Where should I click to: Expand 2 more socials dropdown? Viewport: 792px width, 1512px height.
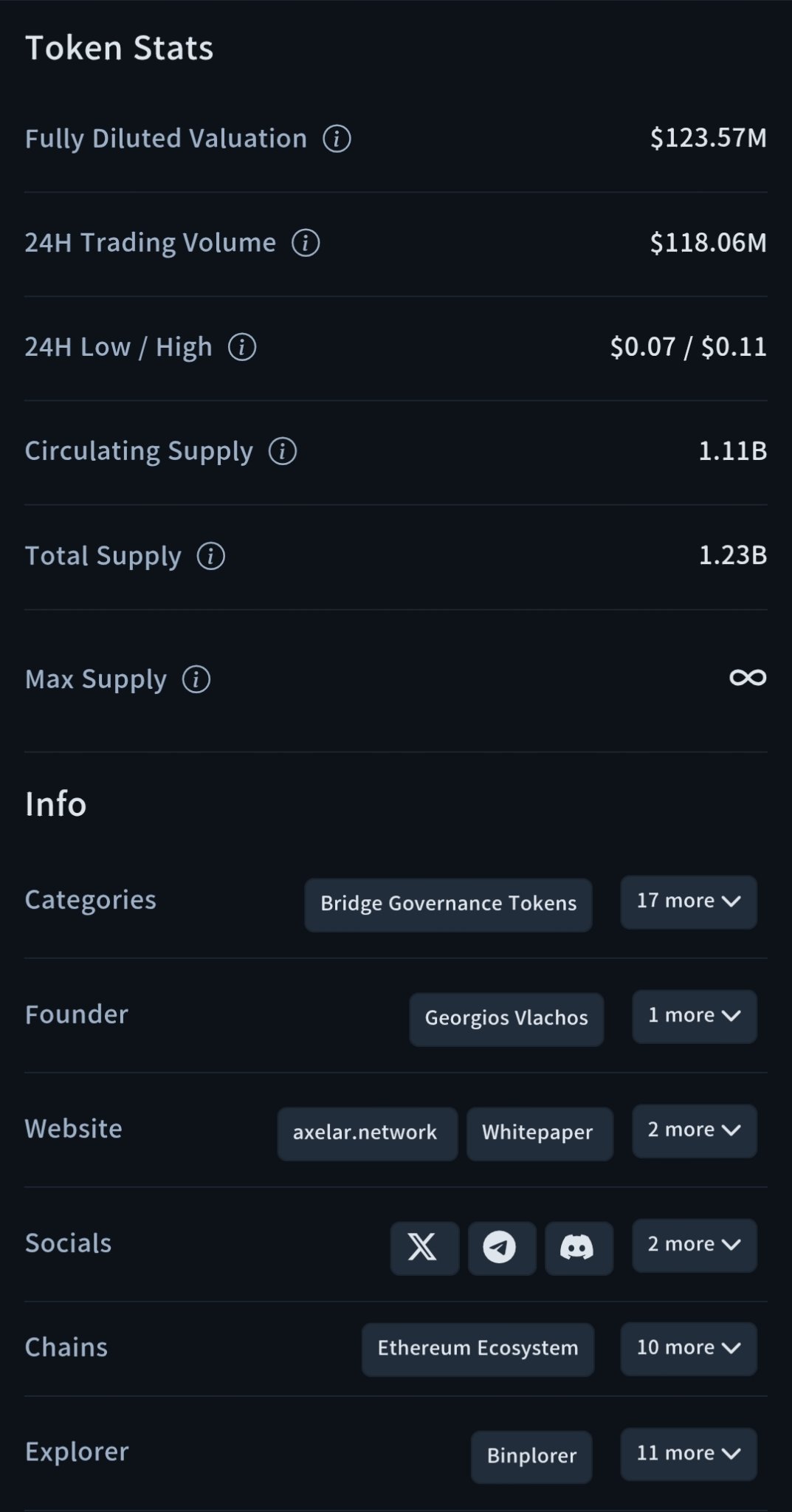click(x=694, y=1245)
